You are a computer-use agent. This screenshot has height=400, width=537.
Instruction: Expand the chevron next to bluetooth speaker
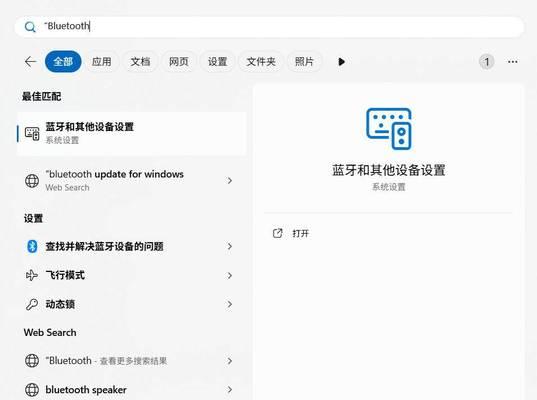click(230, 389)
